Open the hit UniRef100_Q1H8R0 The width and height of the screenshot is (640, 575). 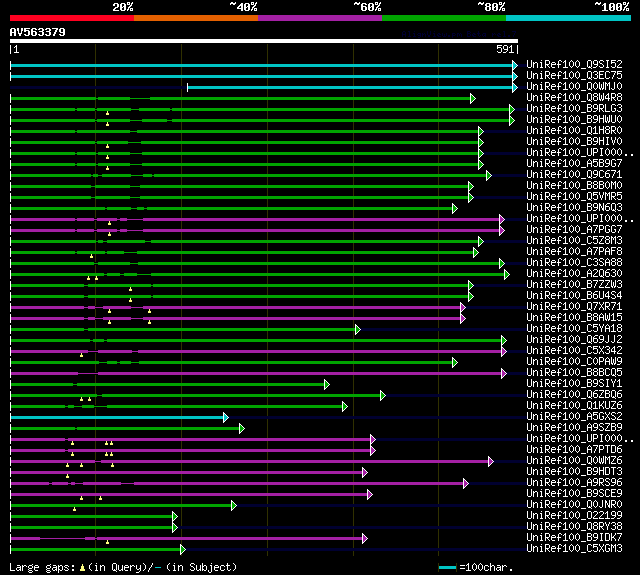pos(574,131)
